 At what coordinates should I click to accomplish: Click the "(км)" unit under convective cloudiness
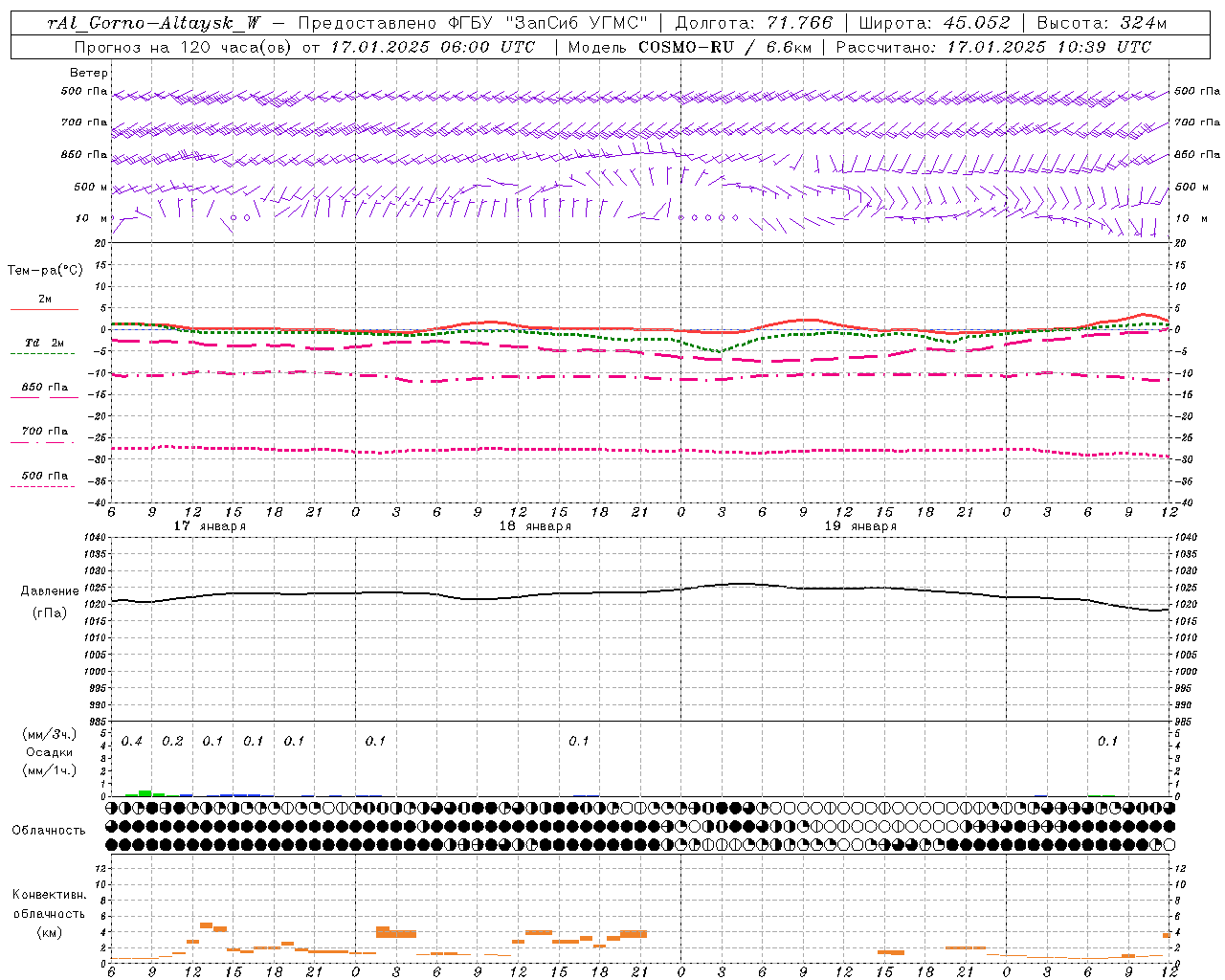click(49, 932)
